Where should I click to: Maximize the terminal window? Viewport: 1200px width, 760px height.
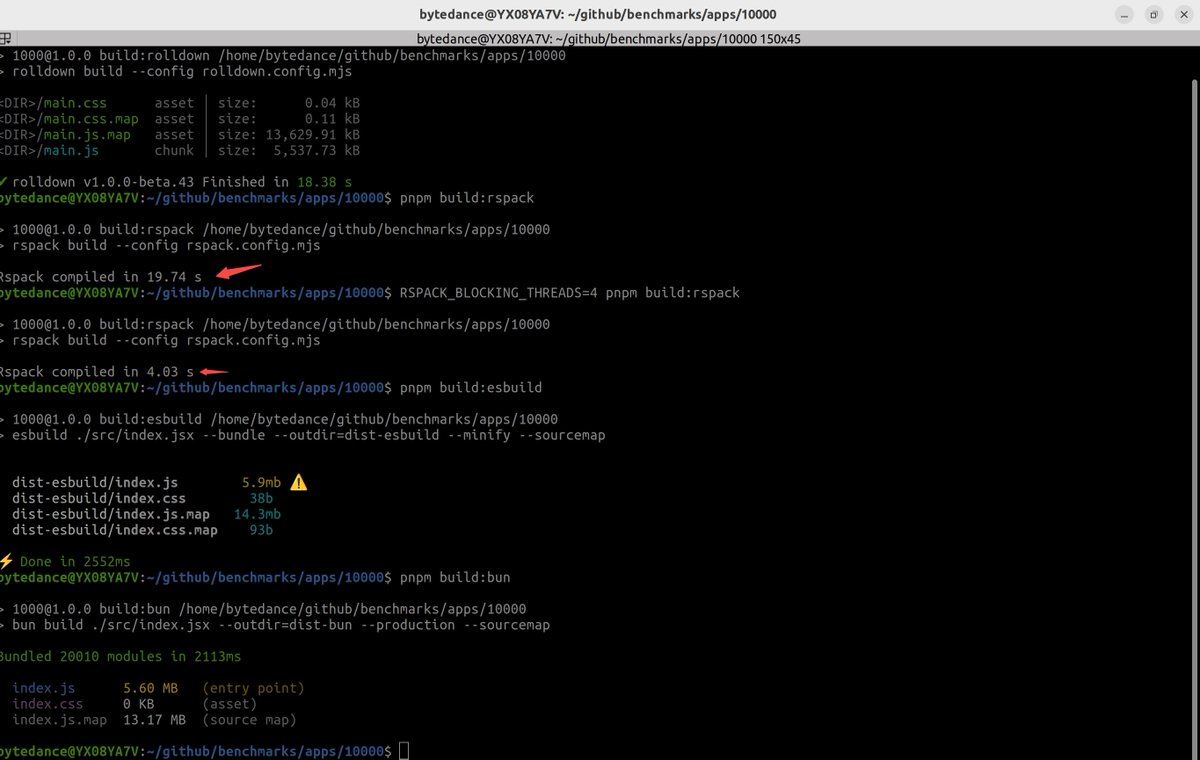[1153, 15]
